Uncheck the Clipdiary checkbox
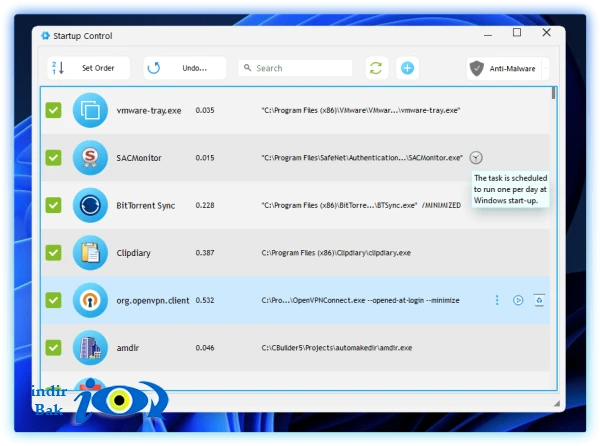 pyautogui.click(x=53, y=252)
